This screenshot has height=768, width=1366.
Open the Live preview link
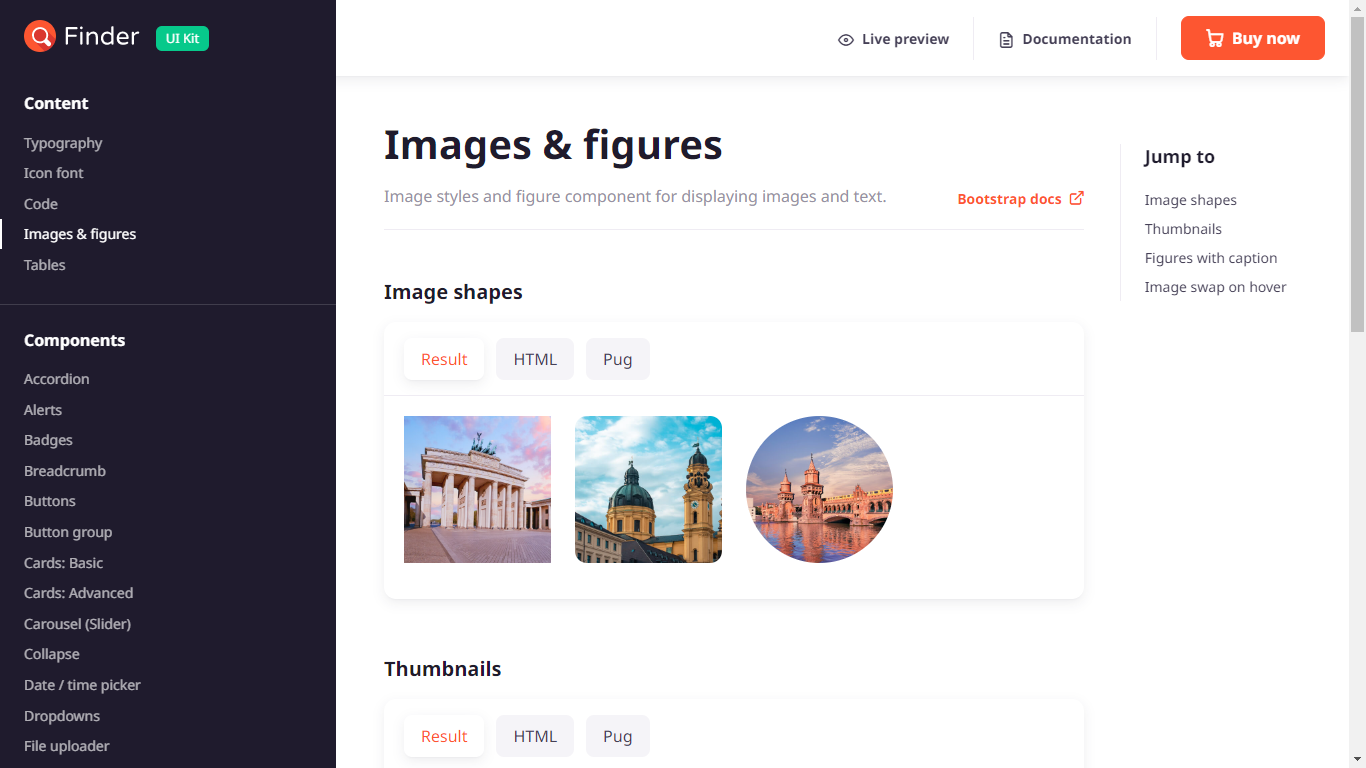click(x=894, y=39)
